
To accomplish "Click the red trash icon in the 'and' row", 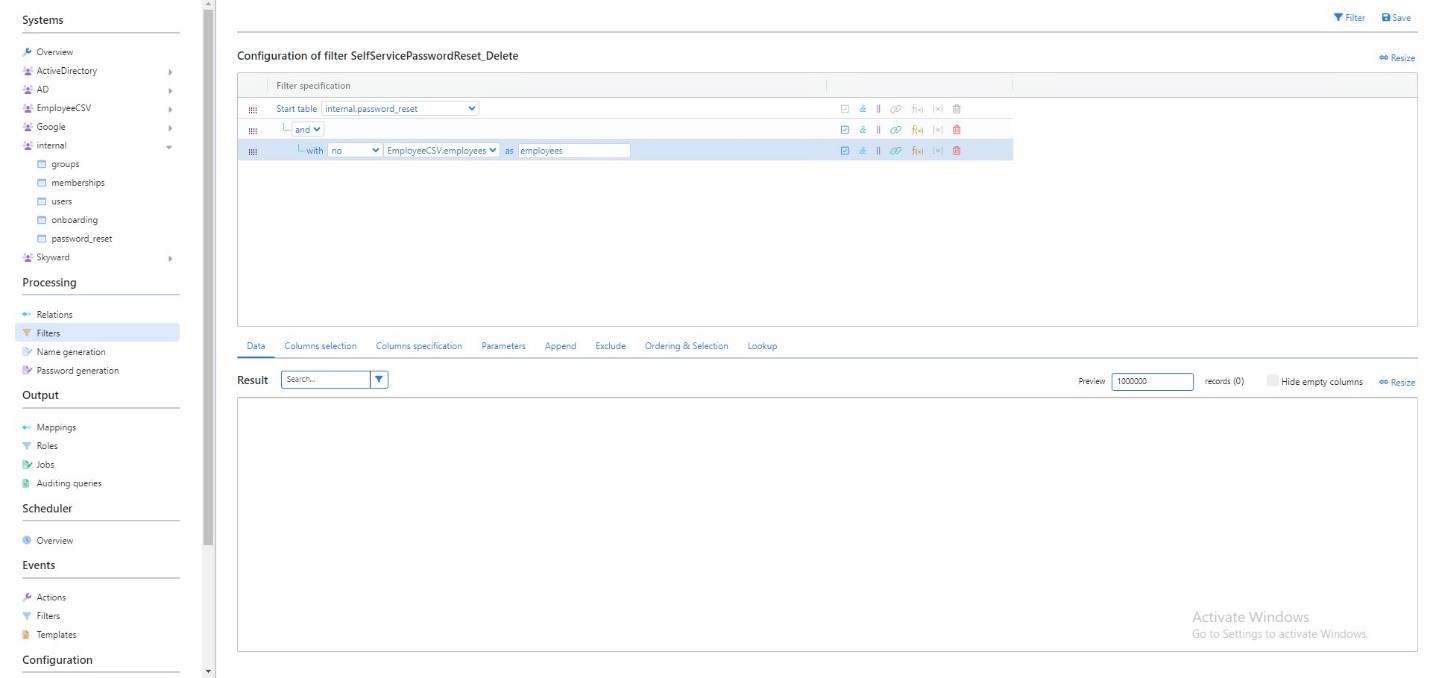I will (956, 130).
